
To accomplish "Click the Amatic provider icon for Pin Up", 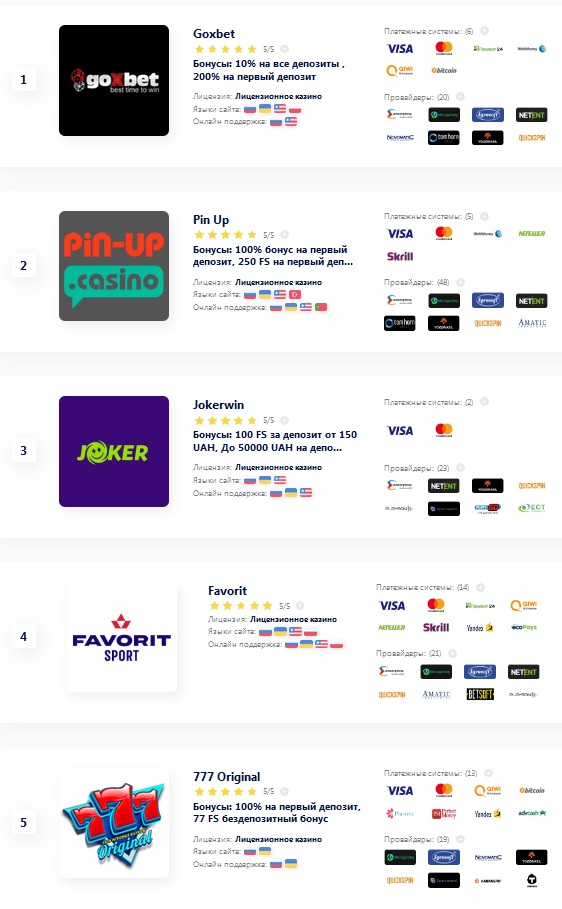I will [532, 323].
